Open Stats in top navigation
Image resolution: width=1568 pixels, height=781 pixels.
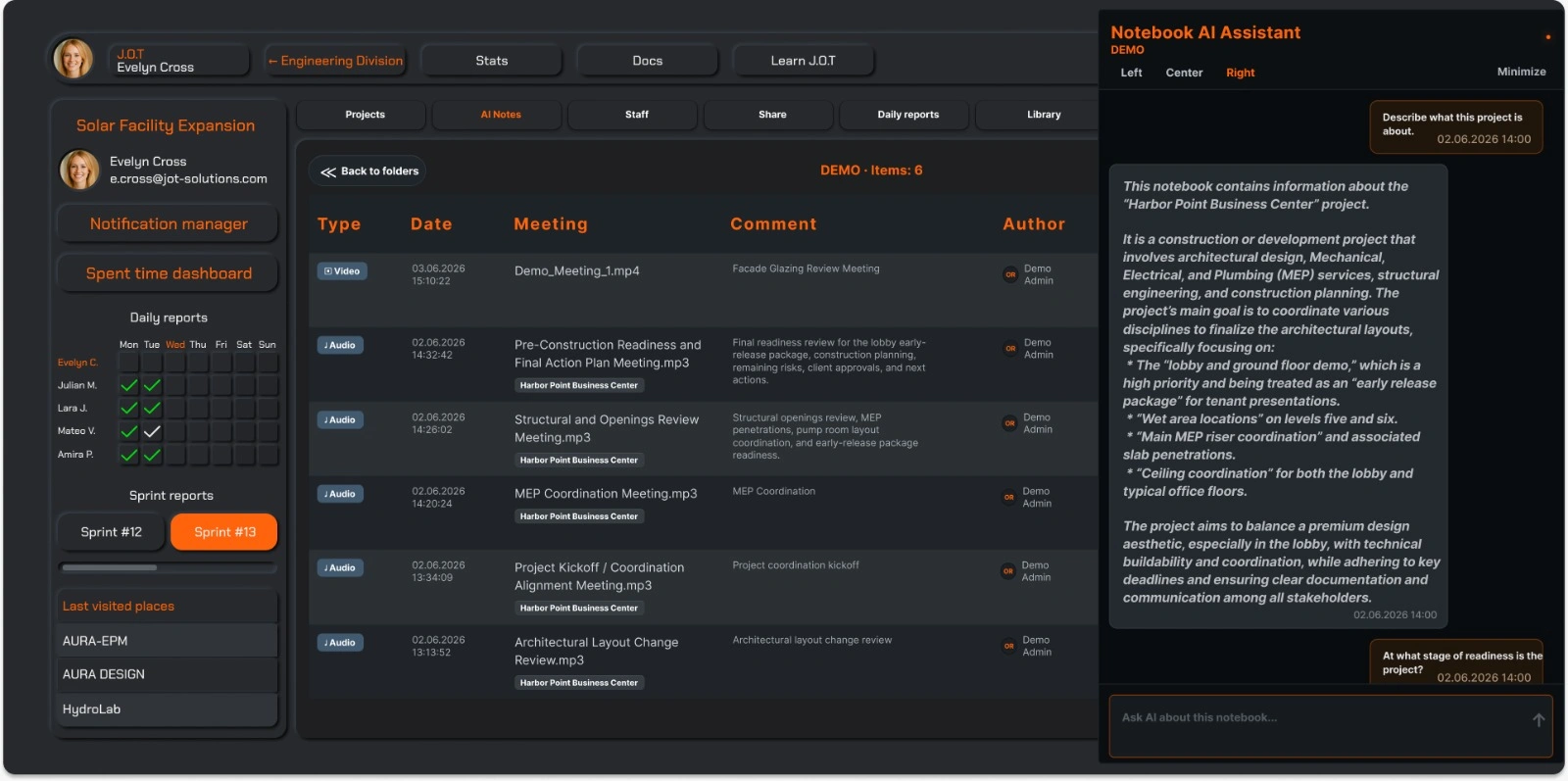(x=492, y=61)
